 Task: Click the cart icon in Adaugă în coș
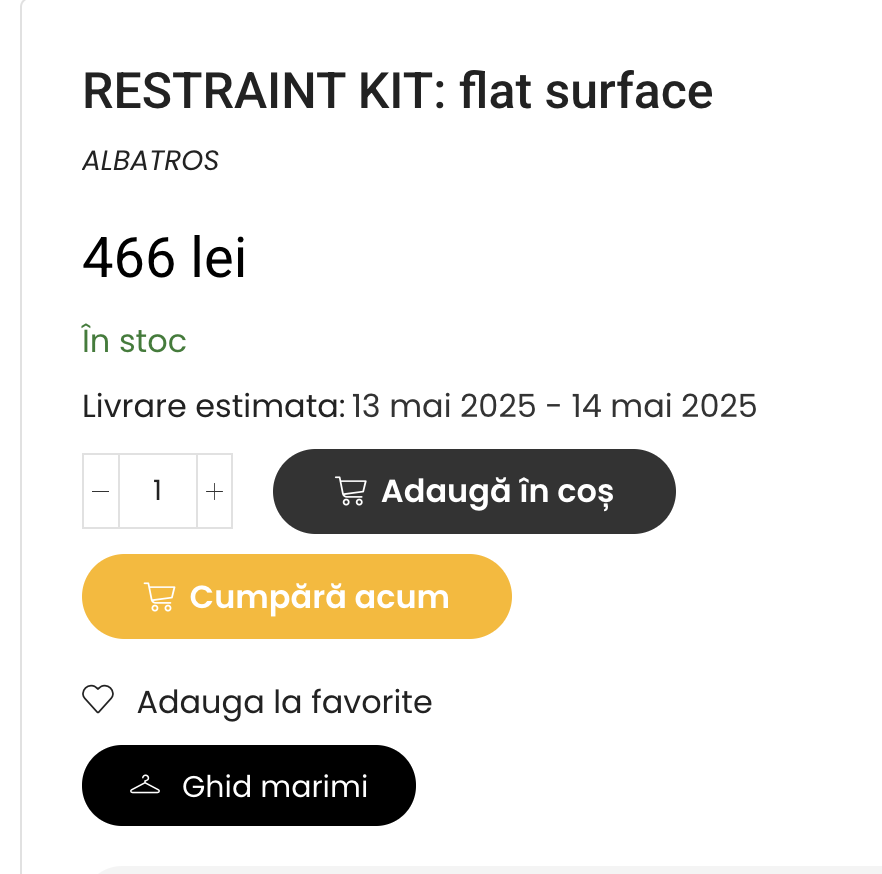pyautogui.click(x=351, y=491)
